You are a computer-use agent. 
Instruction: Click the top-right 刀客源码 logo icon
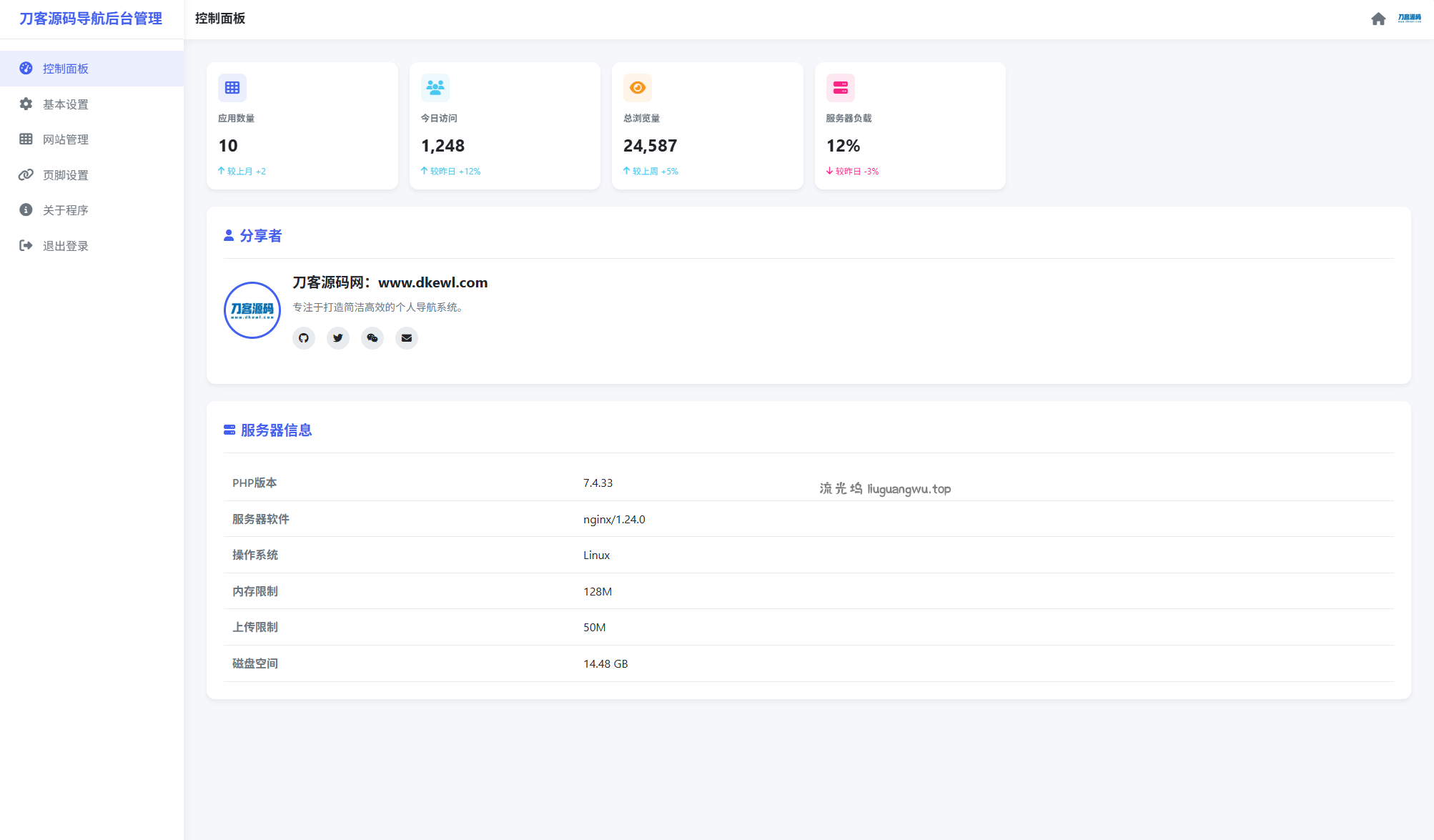(1410, 19)
